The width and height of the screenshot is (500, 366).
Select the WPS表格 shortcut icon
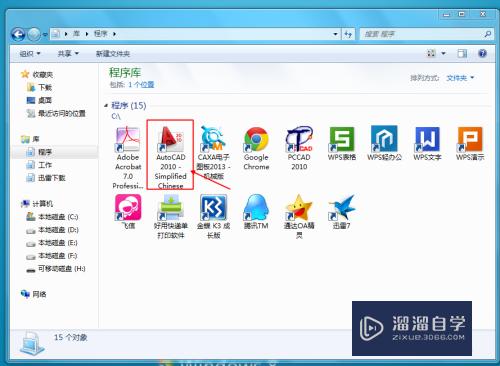(x=342, y=139)
